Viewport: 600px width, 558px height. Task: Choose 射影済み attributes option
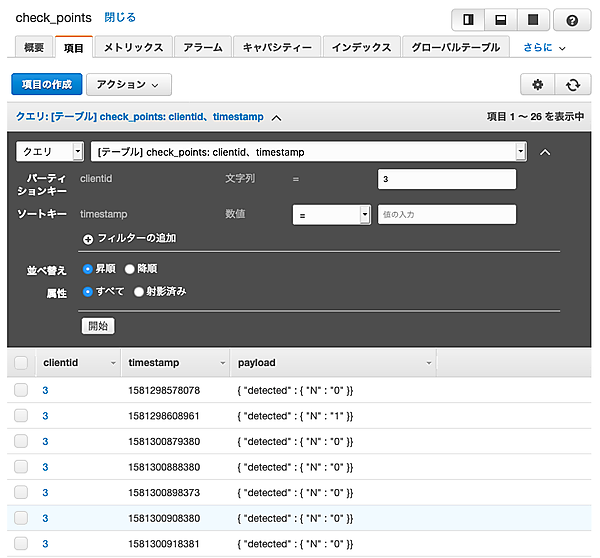[x=139, y=292]
